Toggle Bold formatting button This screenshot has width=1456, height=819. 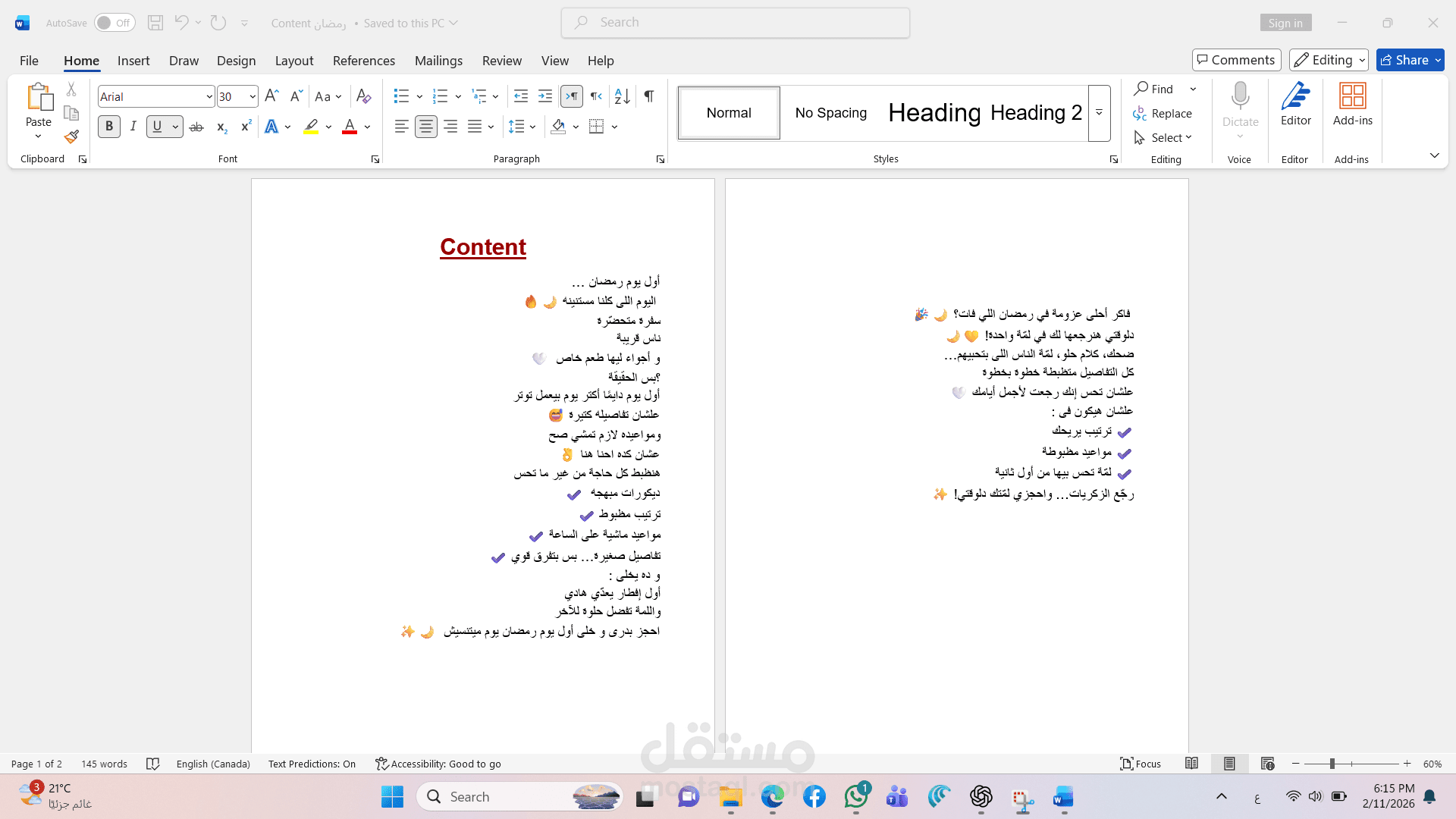[x=109, y=127]
